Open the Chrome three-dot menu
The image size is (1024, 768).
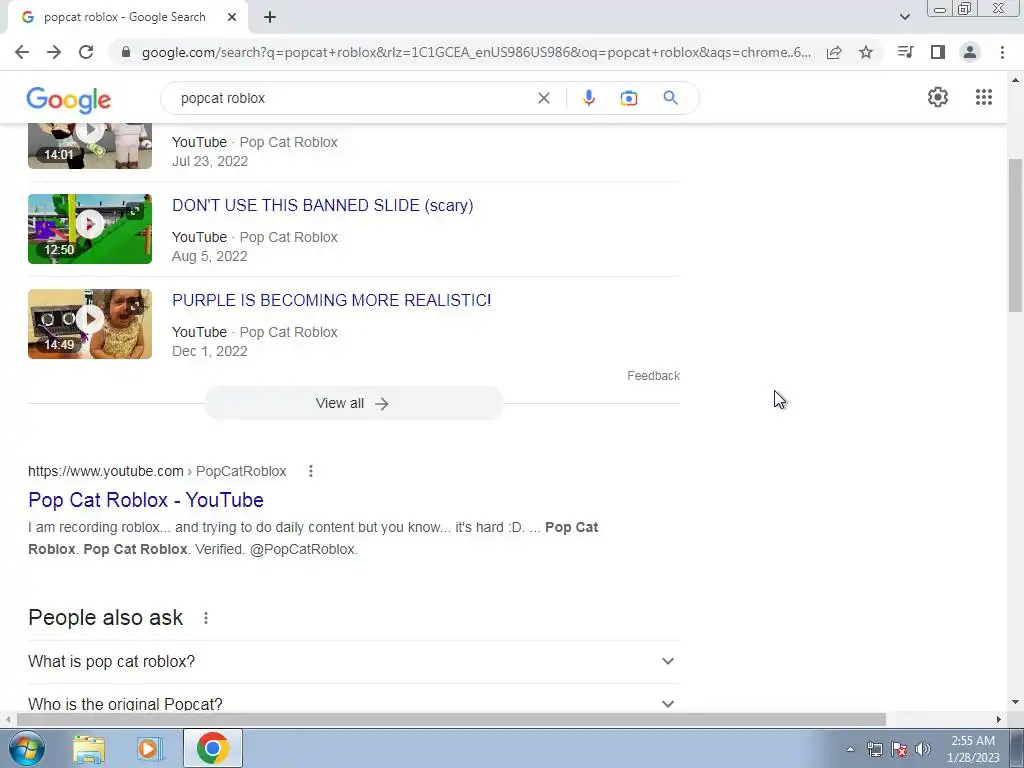click(x=1002, y=52)
